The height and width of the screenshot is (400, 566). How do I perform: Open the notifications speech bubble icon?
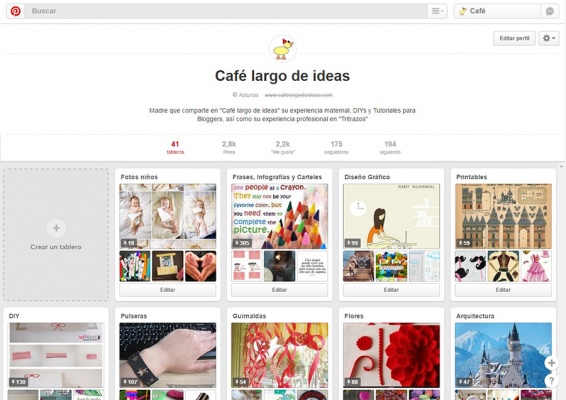tap(550, 11)
